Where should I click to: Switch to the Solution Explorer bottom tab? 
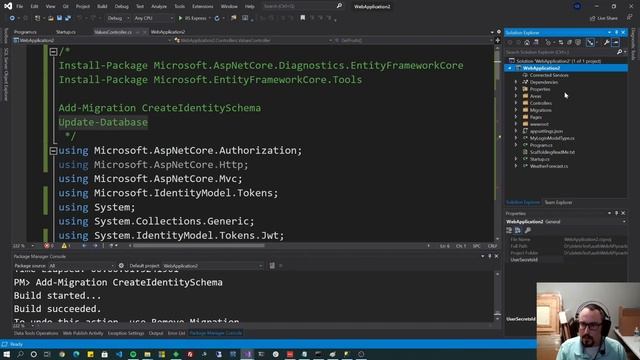pyautogui.click(x=523, y=202)
